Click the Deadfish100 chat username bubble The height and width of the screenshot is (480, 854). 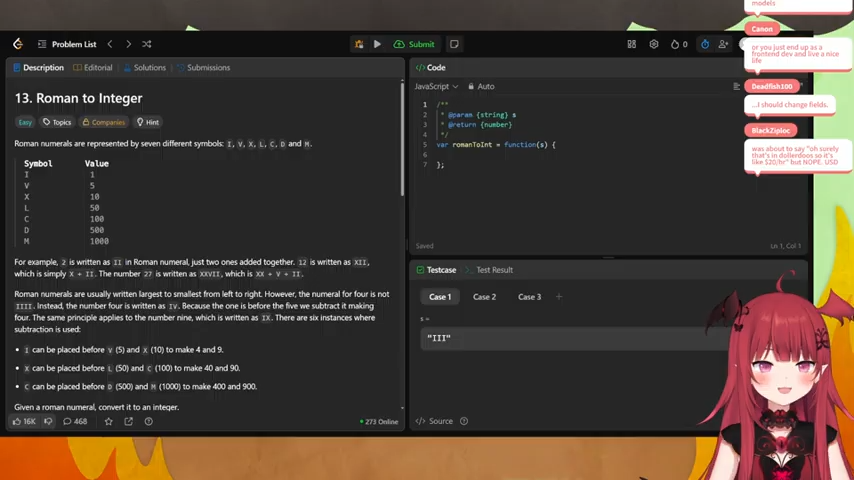tap(772, 86)
